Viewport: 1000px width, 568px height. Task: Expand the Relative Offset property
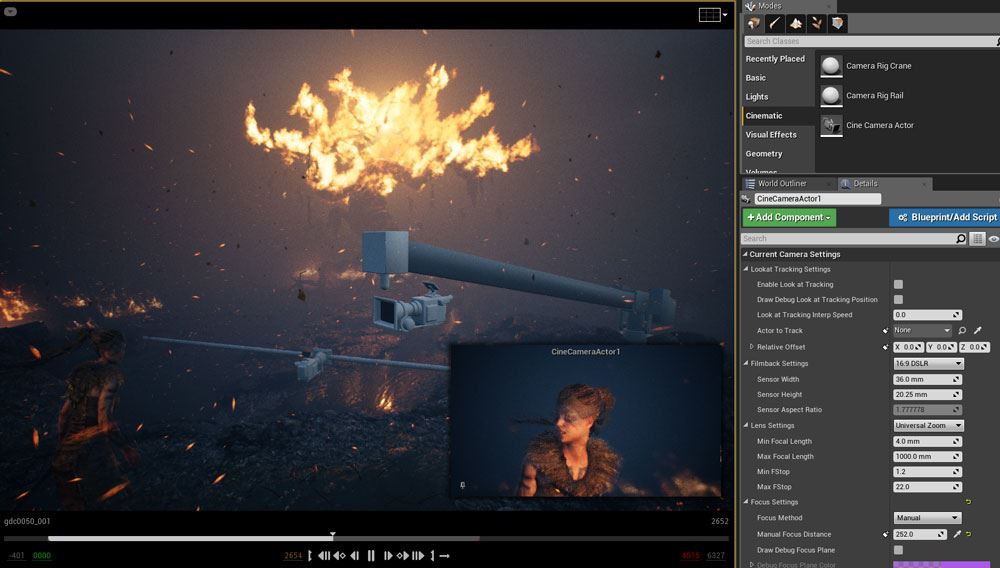[752, 347]
